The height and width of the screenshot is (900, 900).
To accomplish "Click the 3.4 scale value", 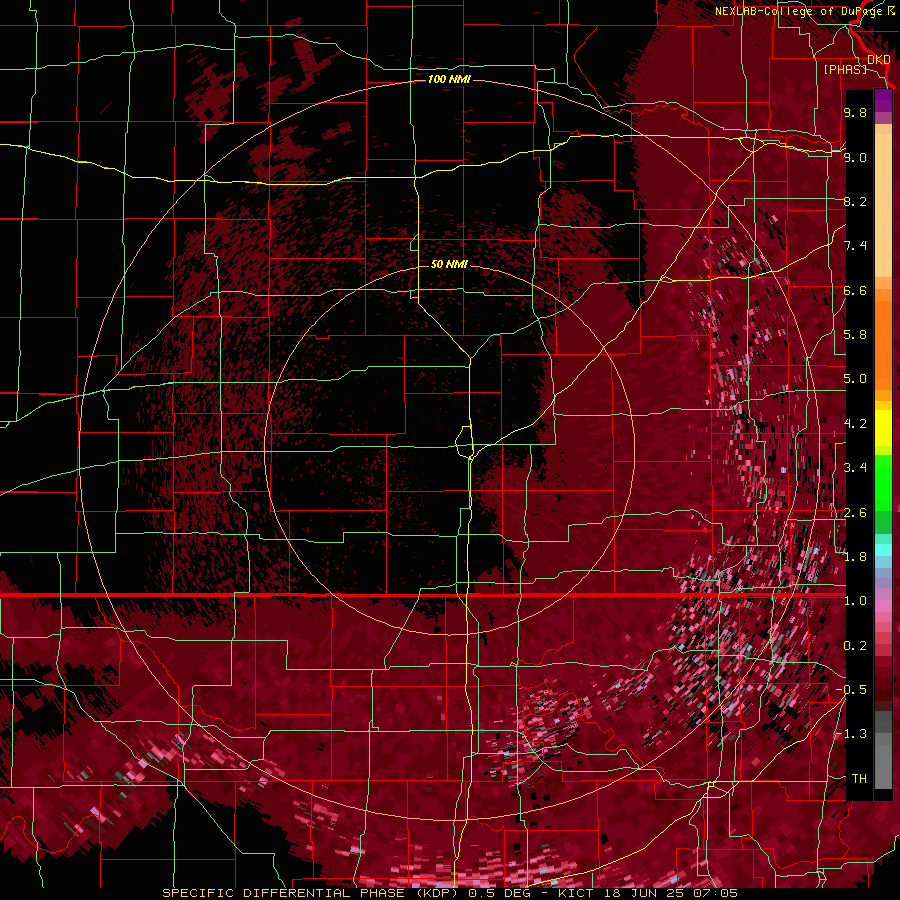I will click(x=855, y=467).
